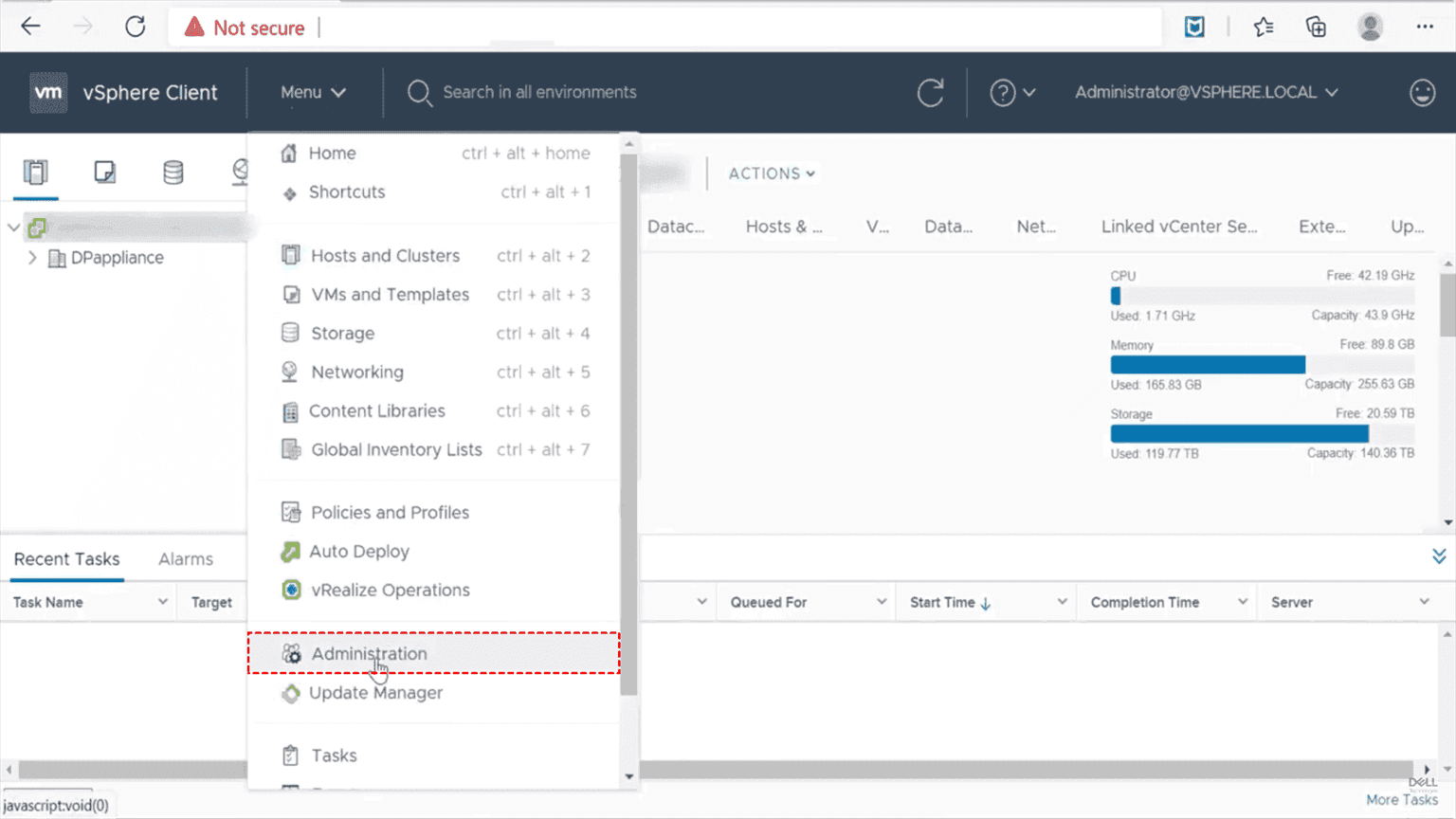1456x819 pixels.
Task: Open the ACTIONS dropdown
Action: [x=772, y=173]
